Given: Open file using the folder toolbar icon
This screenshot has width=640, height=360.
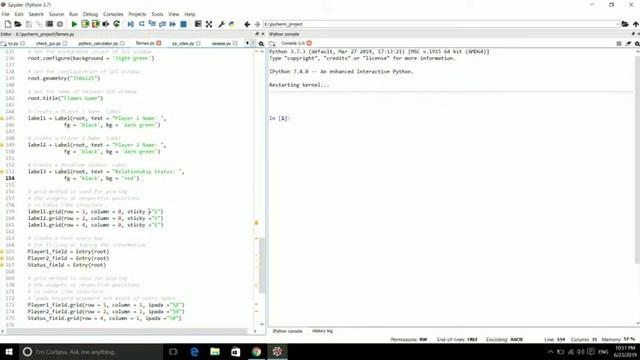Looking at the screenshot, I should 18,24.
